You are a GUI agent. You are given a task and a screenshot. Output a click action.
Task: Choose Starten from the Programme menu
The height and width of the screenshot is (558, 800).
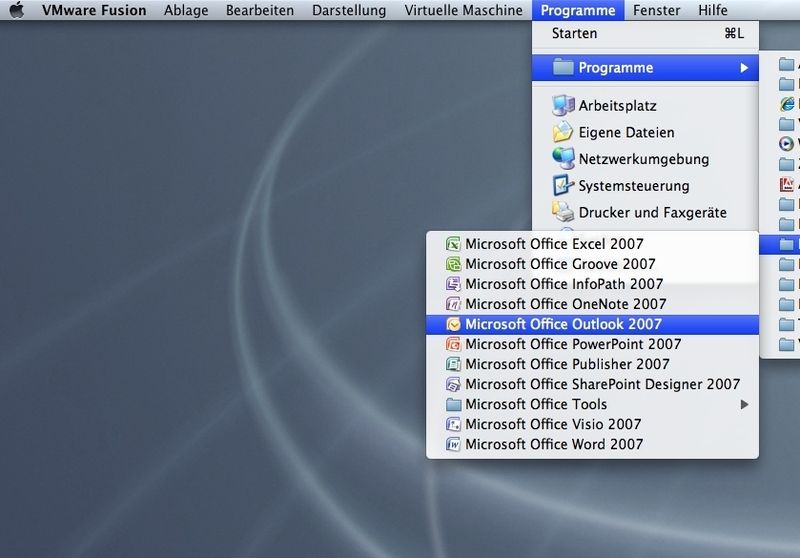[645, 34]
